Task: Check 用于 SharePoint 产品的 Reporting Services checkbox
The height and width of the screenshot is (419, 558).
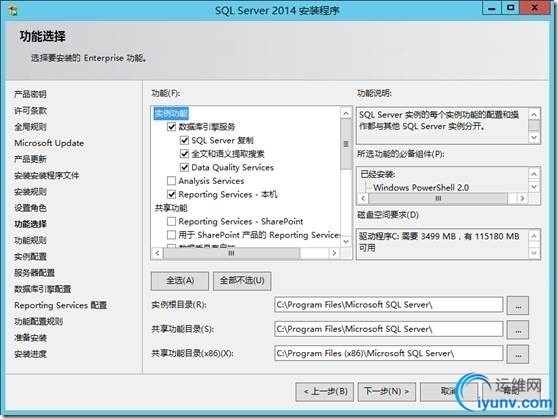Action: 172,235
